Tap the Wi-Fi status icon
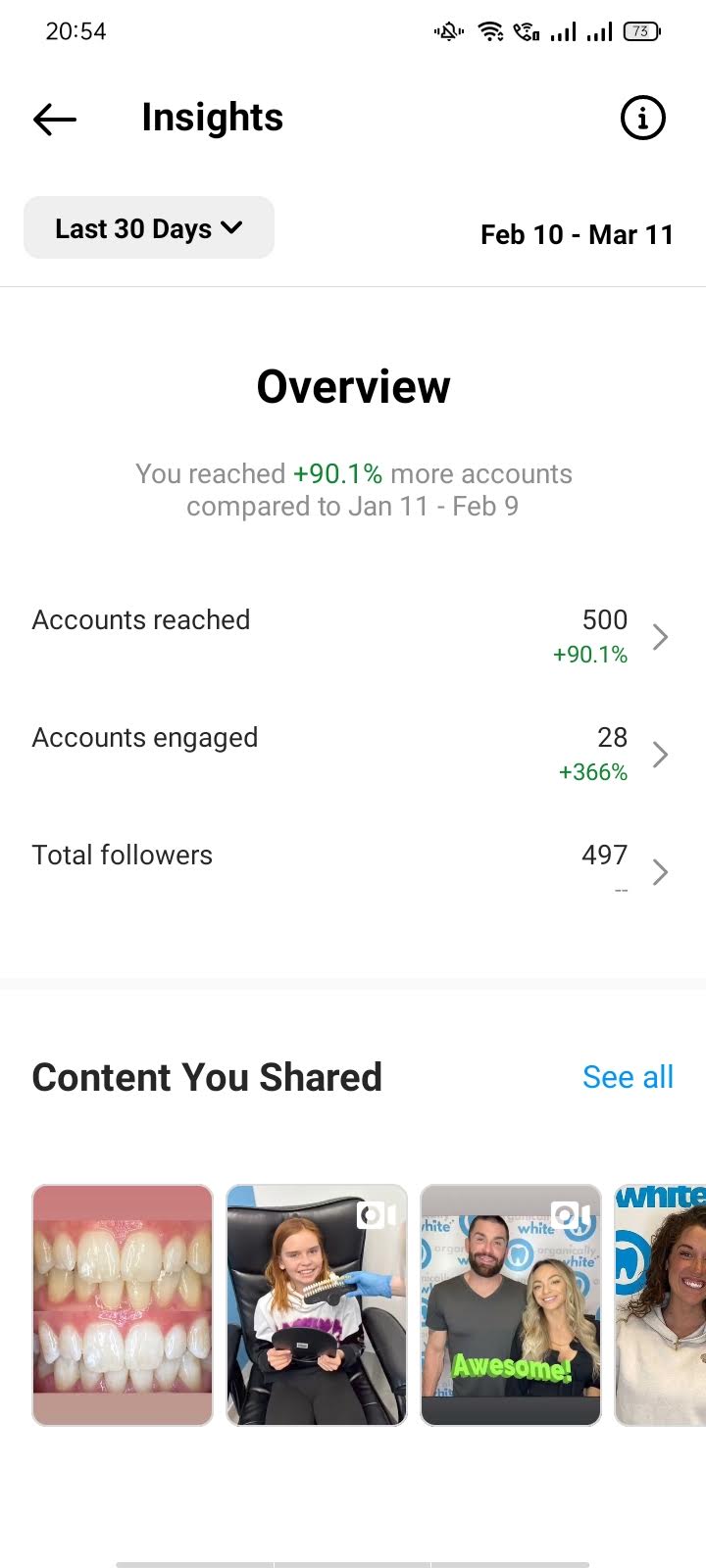Viewport: 706px width, 1568px height. [490, 32]
